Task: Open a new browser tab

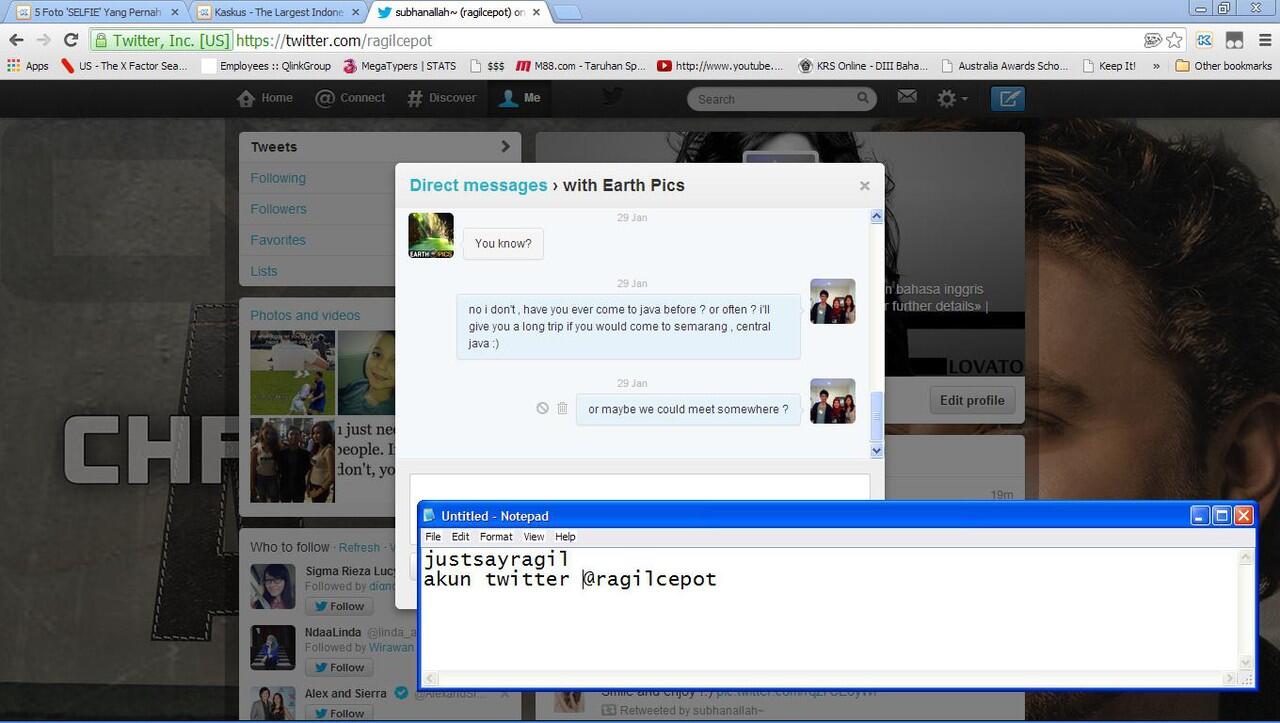Action: coord(567,12)
